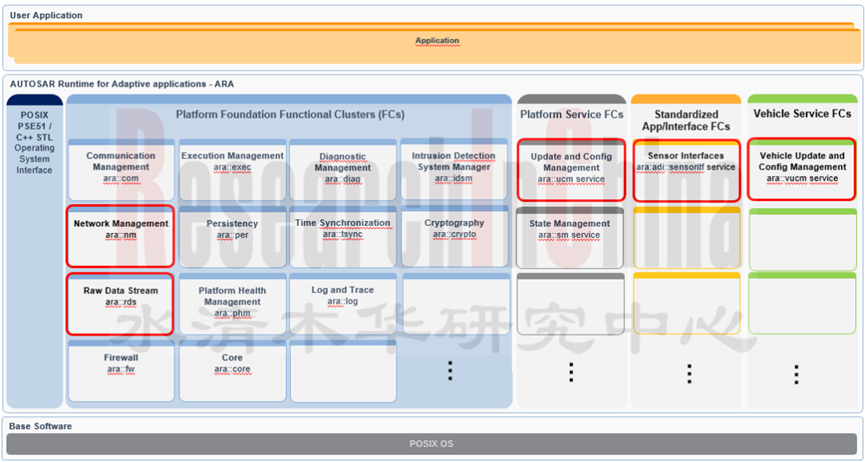
Task: Click the Core ara::core box
Action: tap(232, 364)
